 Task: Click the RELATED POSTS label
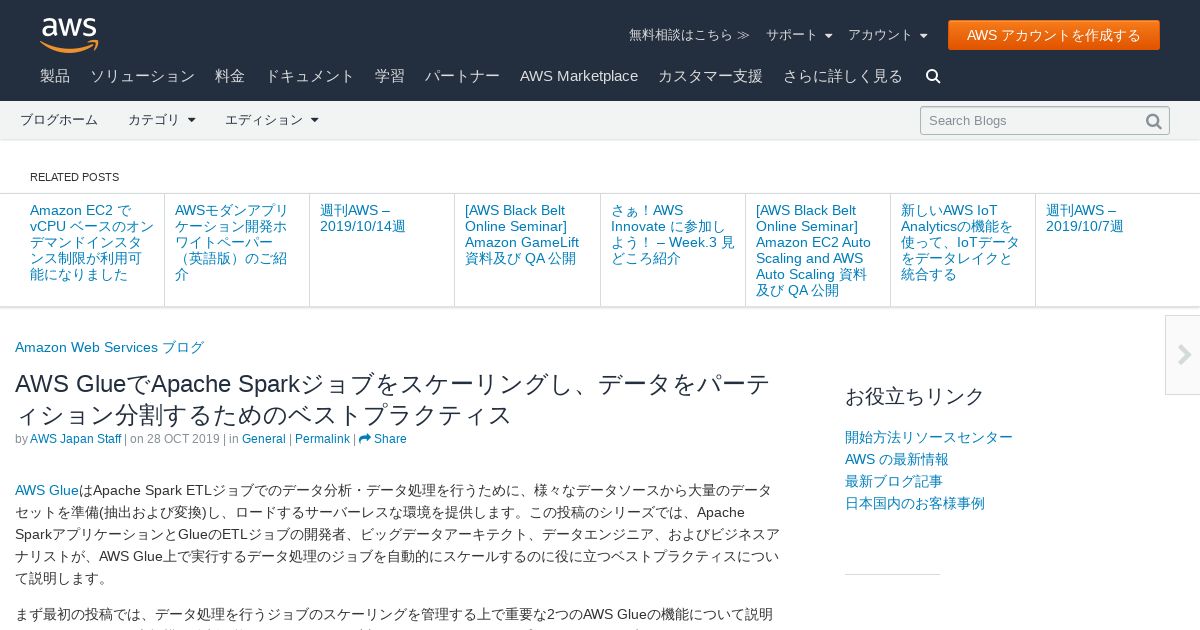pyautogui.click(x=75, y=177)
